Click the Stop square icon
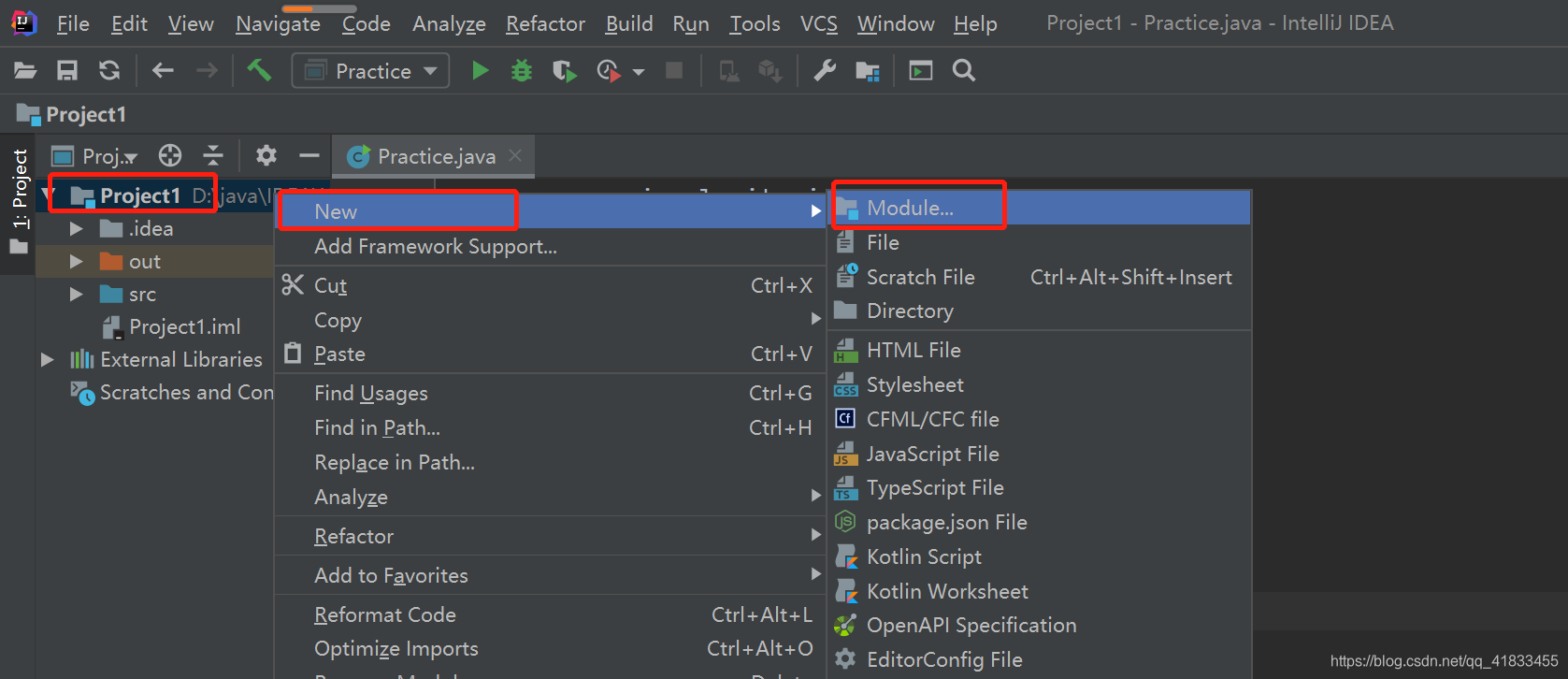The height and width of the screenshot is (679, 1568). [x=673, y=71]
